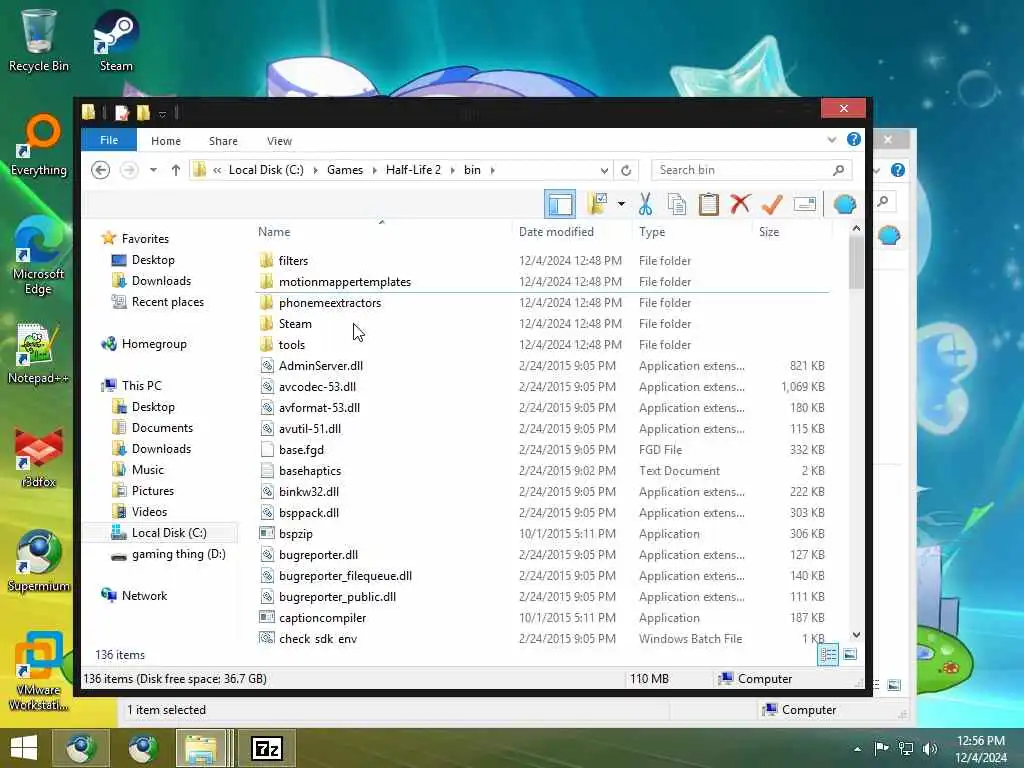This screenshot has height=768, width=1024.
Task: Sort by Type column header
Action: [x=652, y=232]
